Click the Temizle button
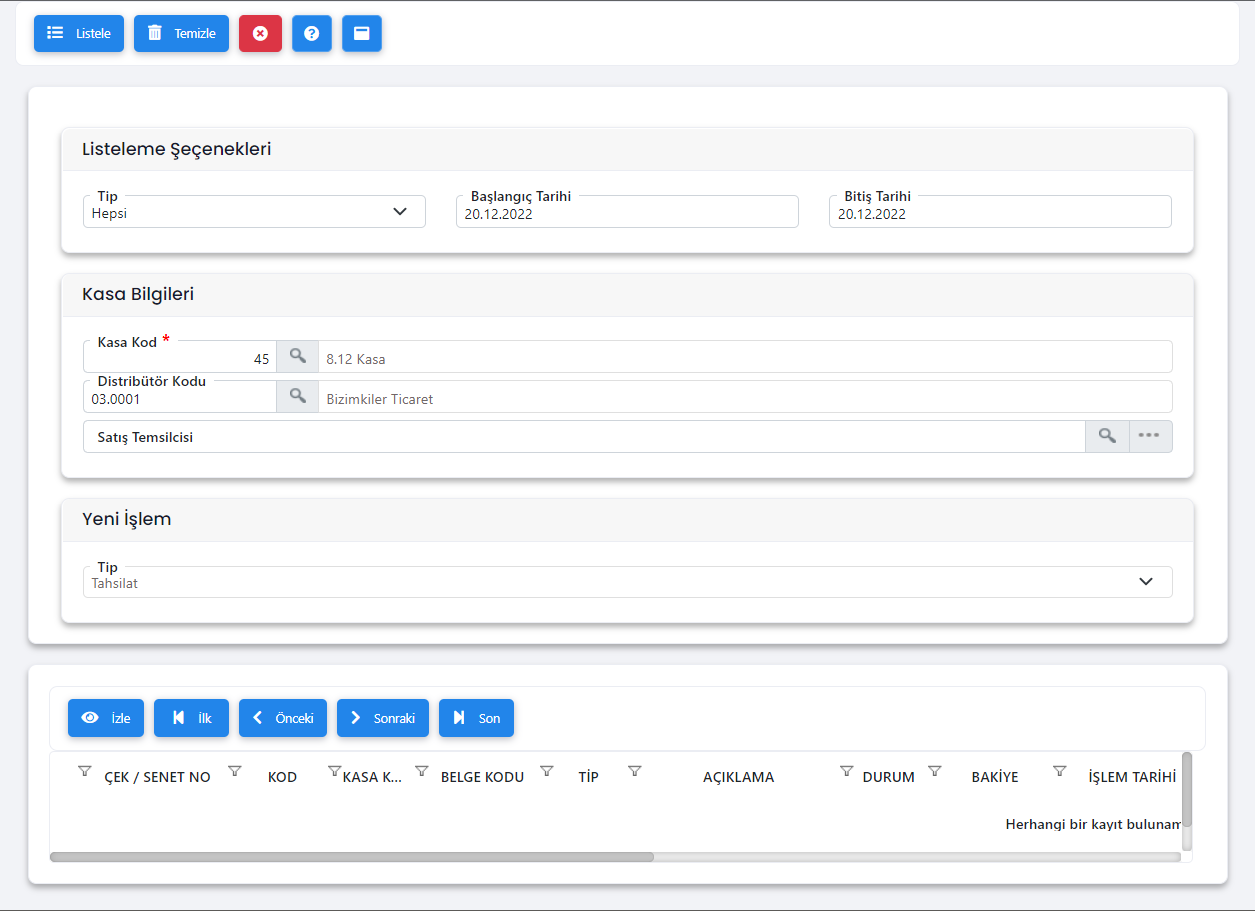This screenshot has height=911, width=1255. [181, 33]
